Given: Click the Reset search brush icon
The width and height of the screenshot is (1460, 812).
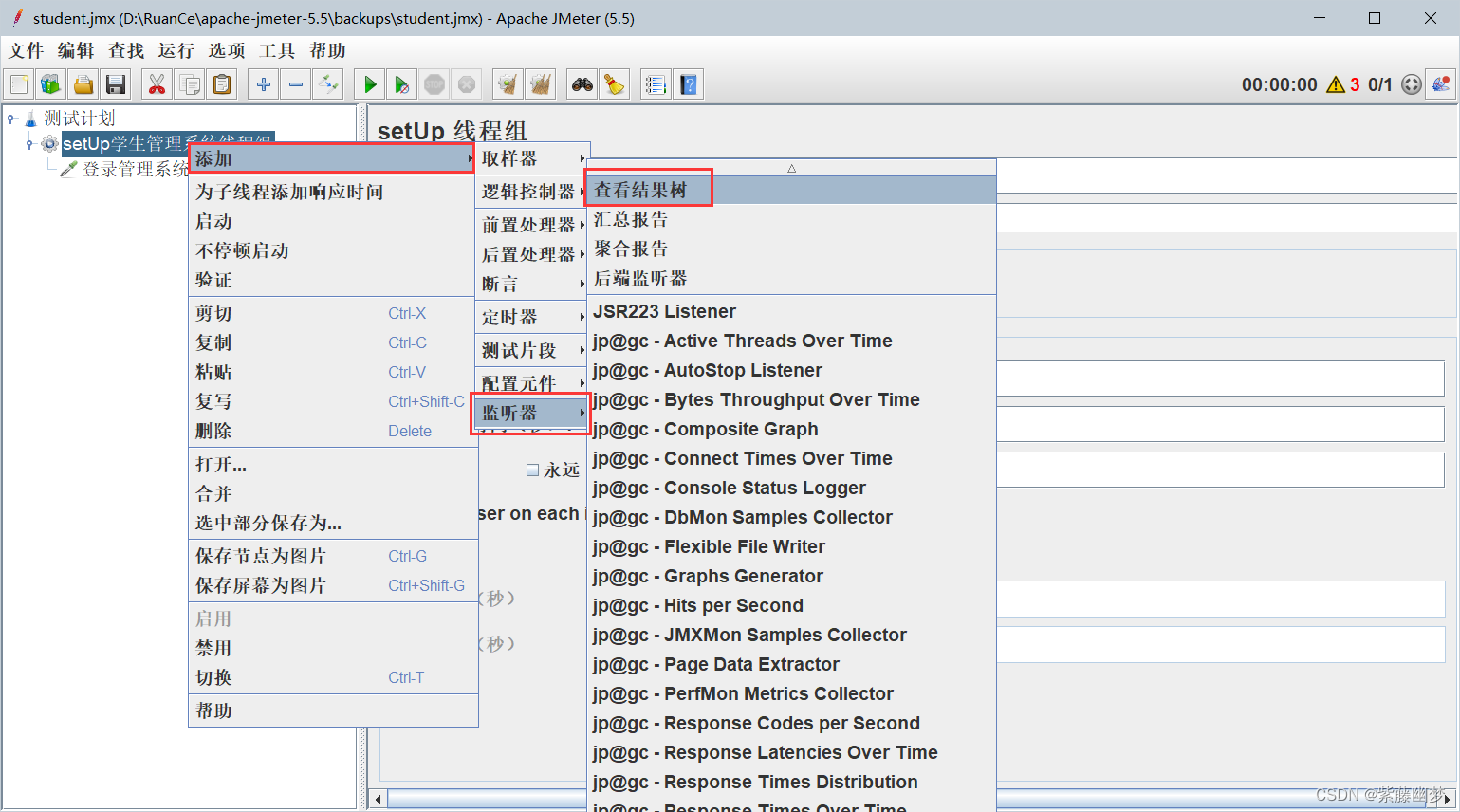Looking at the screenshot, I should tap(615, 84).
